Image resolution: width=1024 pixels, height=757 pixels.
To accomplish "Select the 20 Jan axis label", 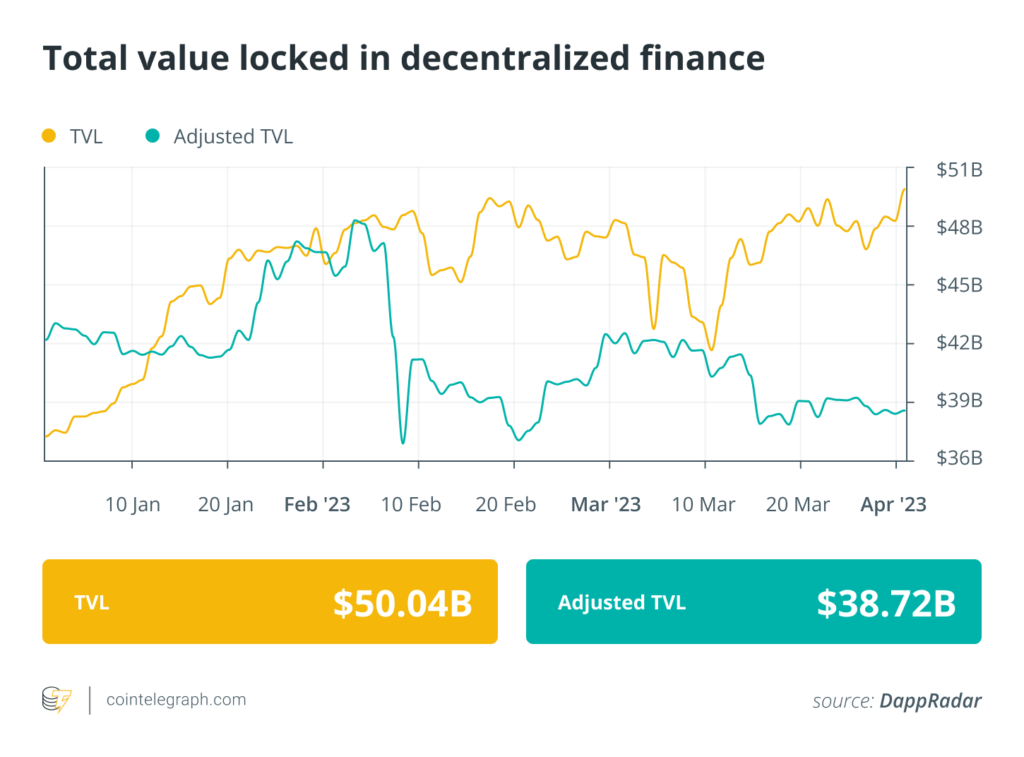I will point(226,505).
